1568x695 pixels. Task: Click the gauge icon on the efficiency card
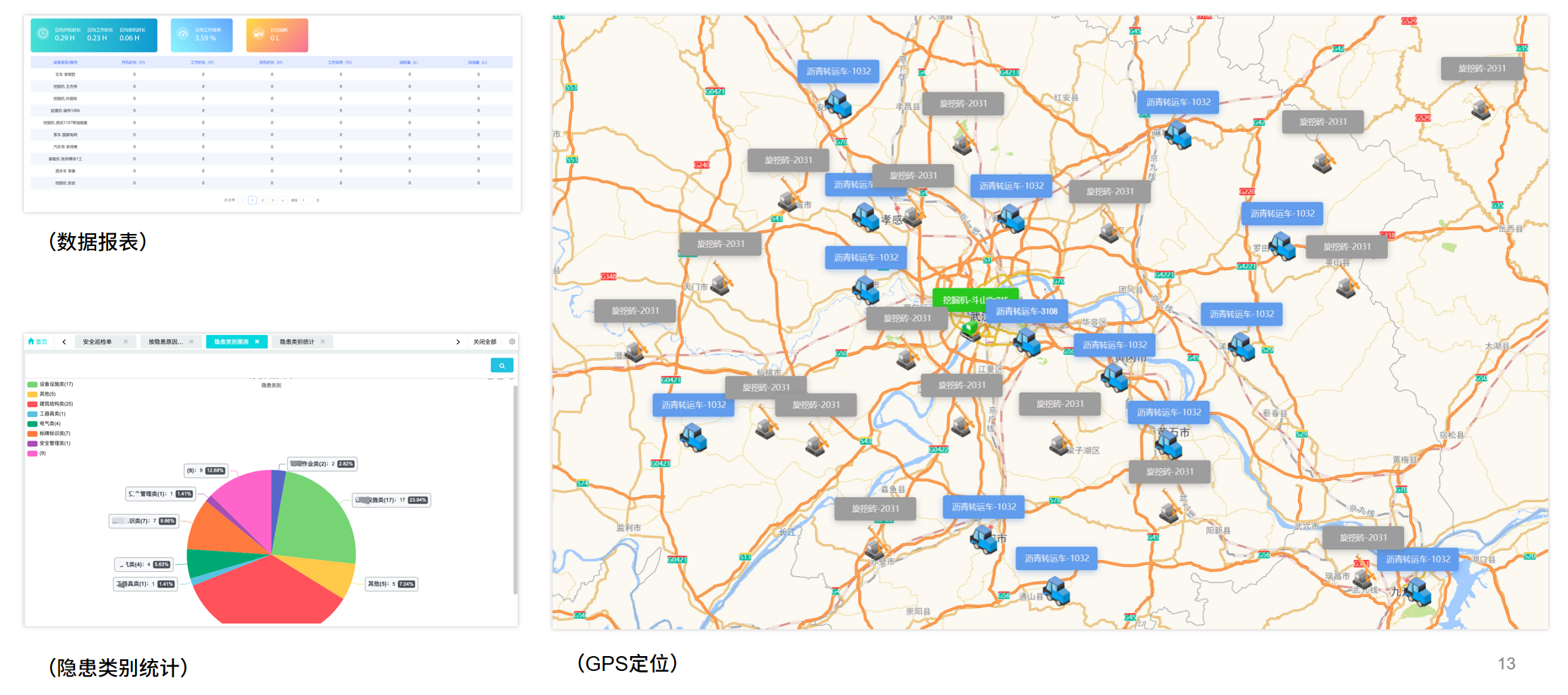[183, 34]
